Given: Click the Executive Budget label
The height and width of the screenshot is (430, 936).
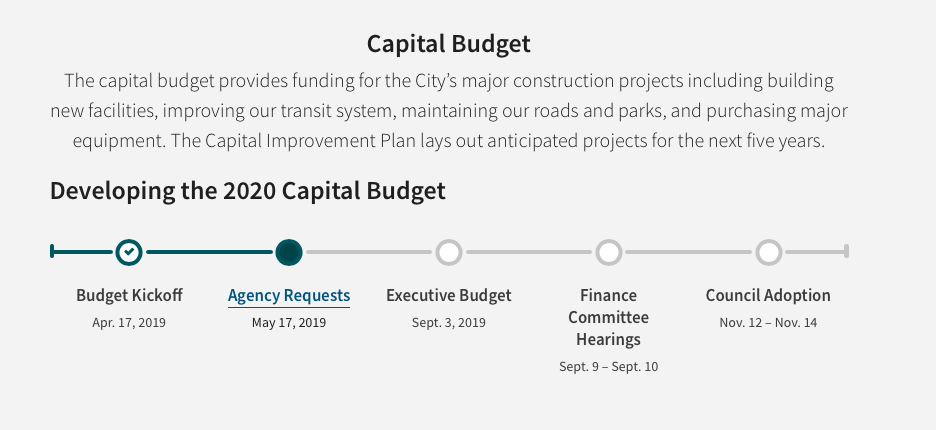Looking at the screenshot, I should coord(448,296).
